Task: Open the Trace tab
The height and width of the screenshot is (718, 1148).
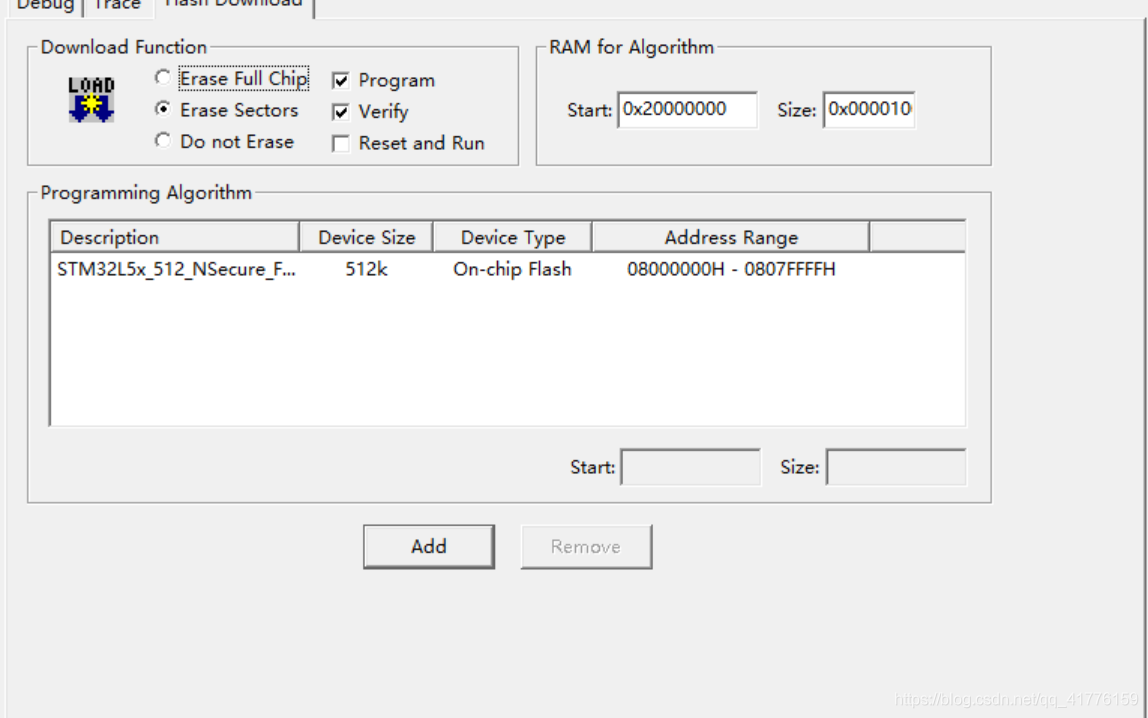Action: 117,6
